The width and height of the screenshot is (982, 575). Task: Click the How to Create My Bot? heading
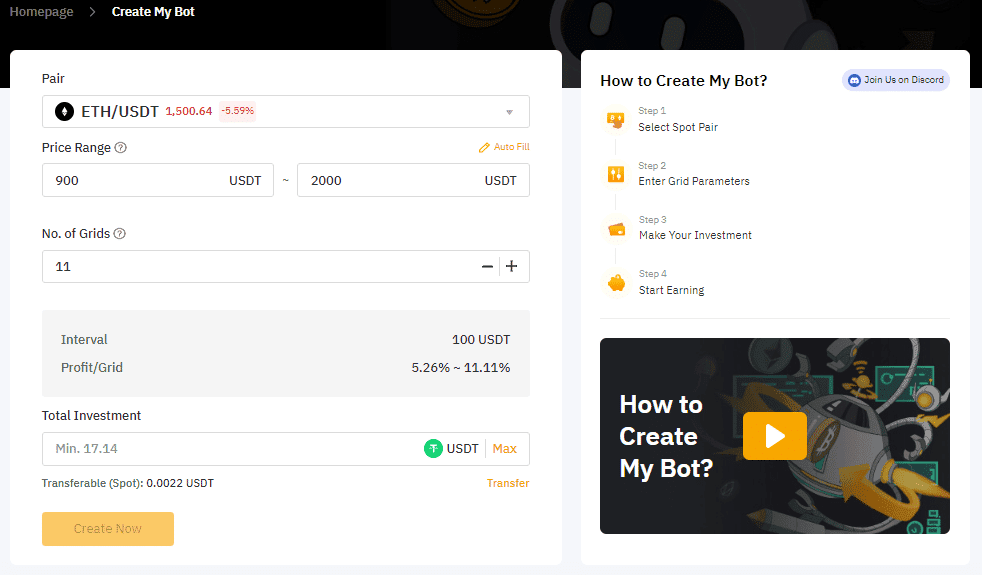tap(683, 81)
